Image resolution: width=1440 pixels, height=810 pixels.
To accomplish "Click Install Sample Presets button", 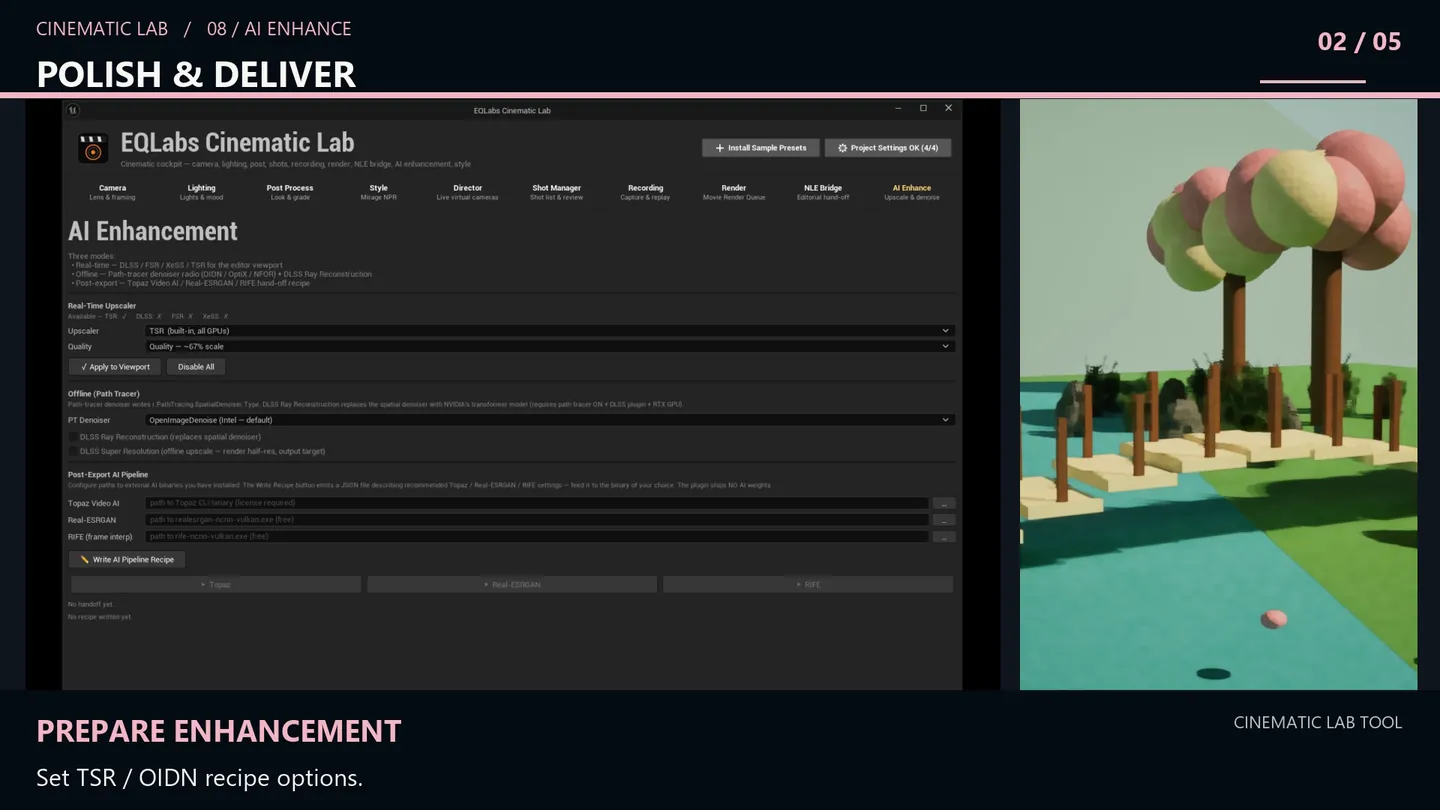I will [761, 148].
